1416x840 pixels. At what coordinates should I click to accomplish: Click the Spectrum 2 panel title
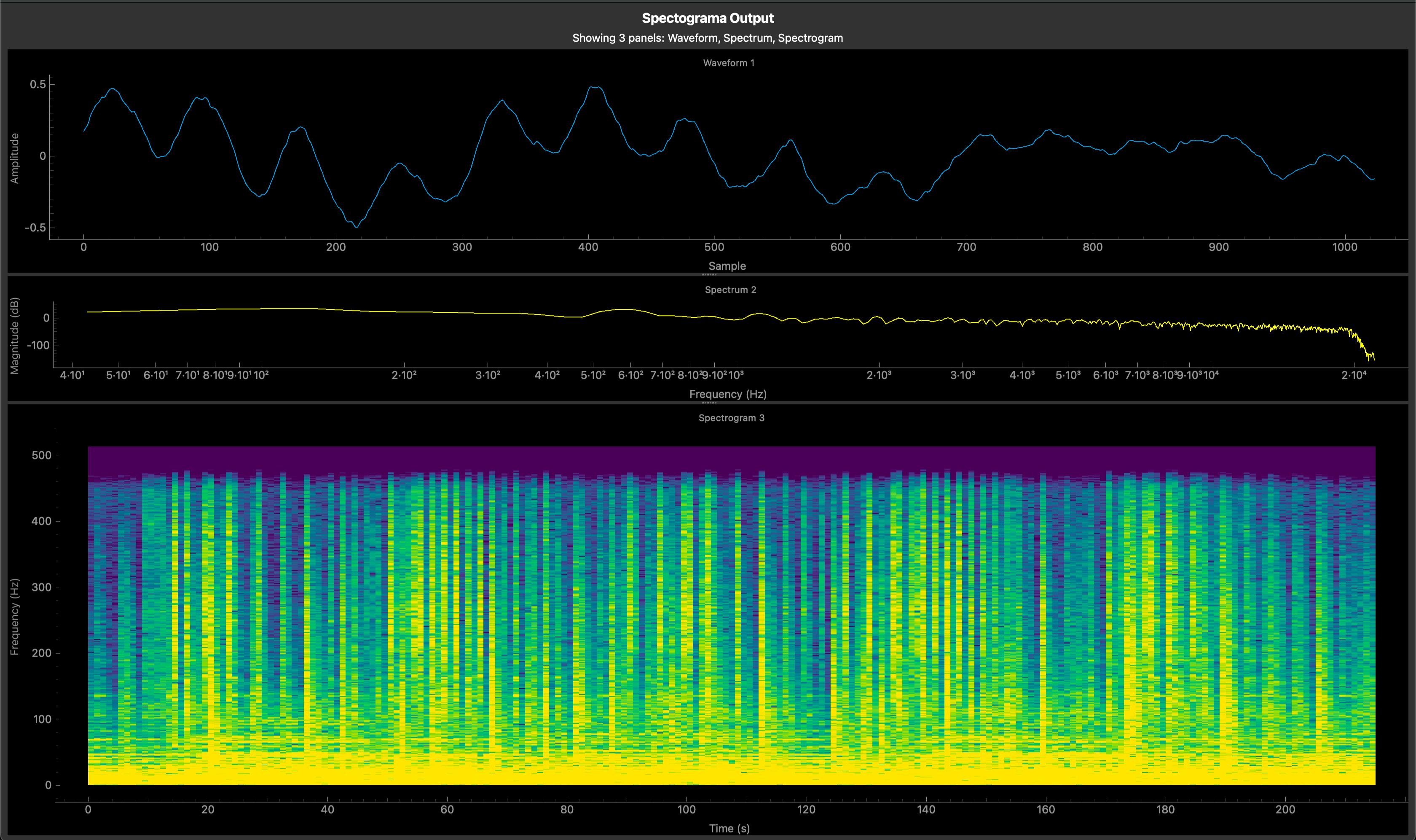pyautogui.click(x=730, y=290)
